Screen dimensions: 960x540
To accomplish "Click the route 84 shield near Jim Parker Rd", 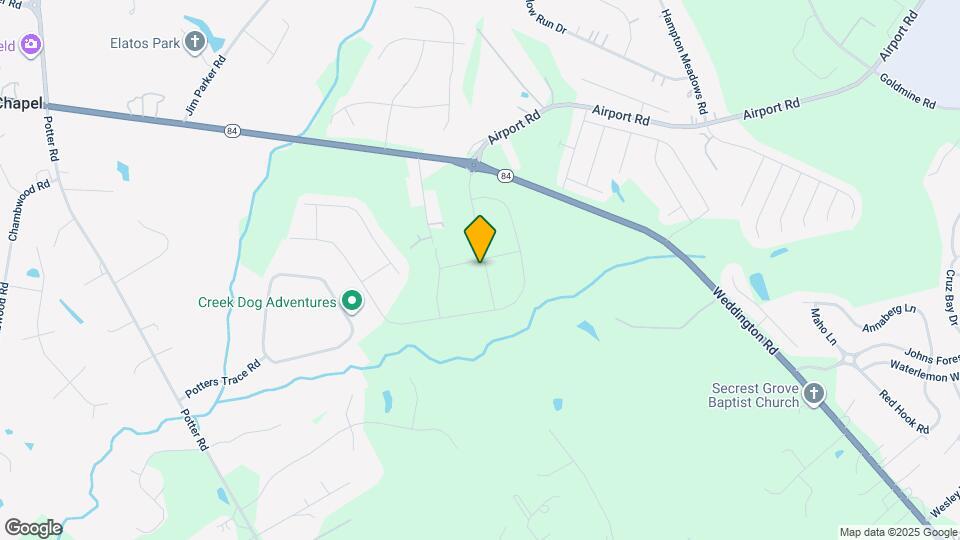I will pyautogui.click(x=232, y=131).
